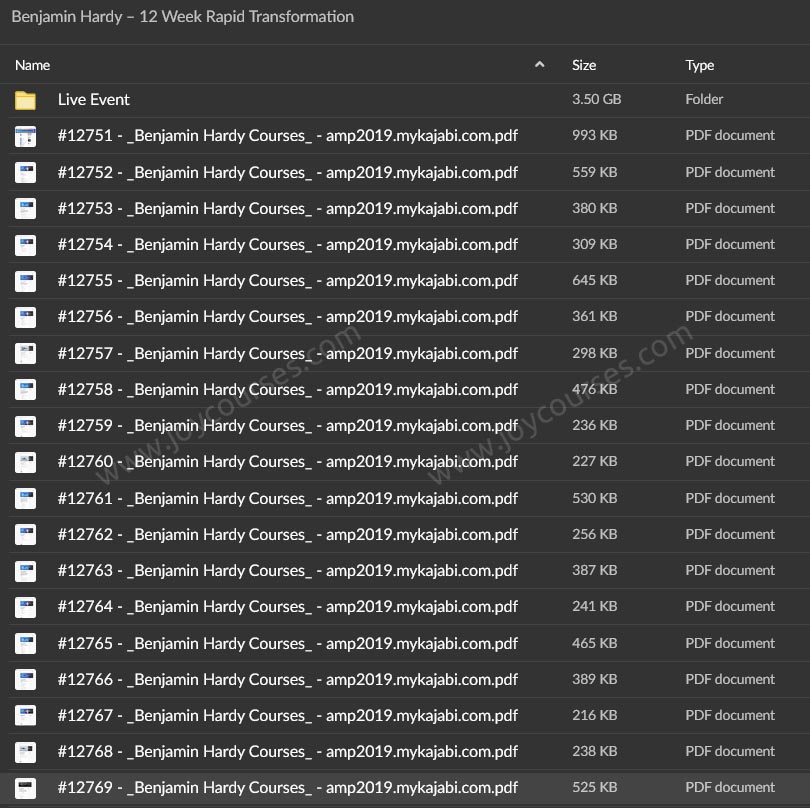The width and height of the screenshot is (810, 808).
Task: Select file name starting with #12751
Action: 288,135
